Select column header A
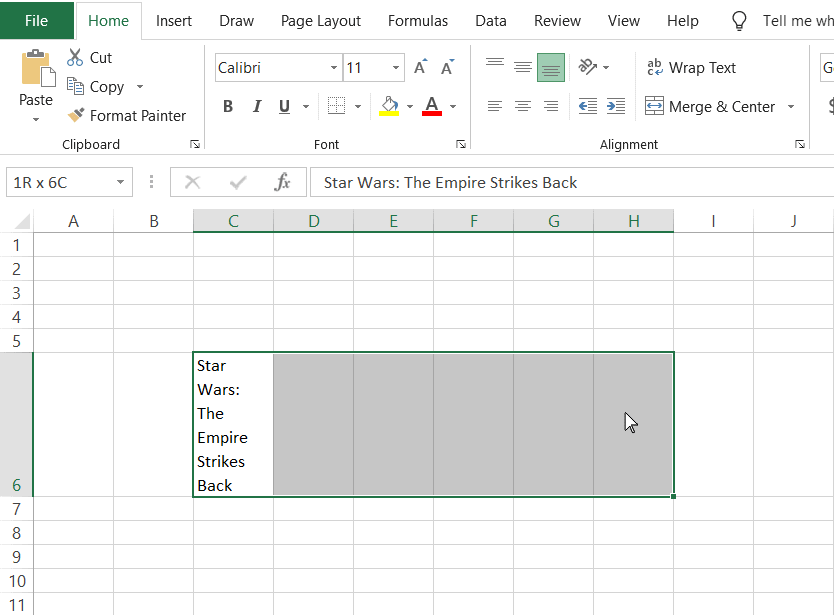 tap(73, 221)
